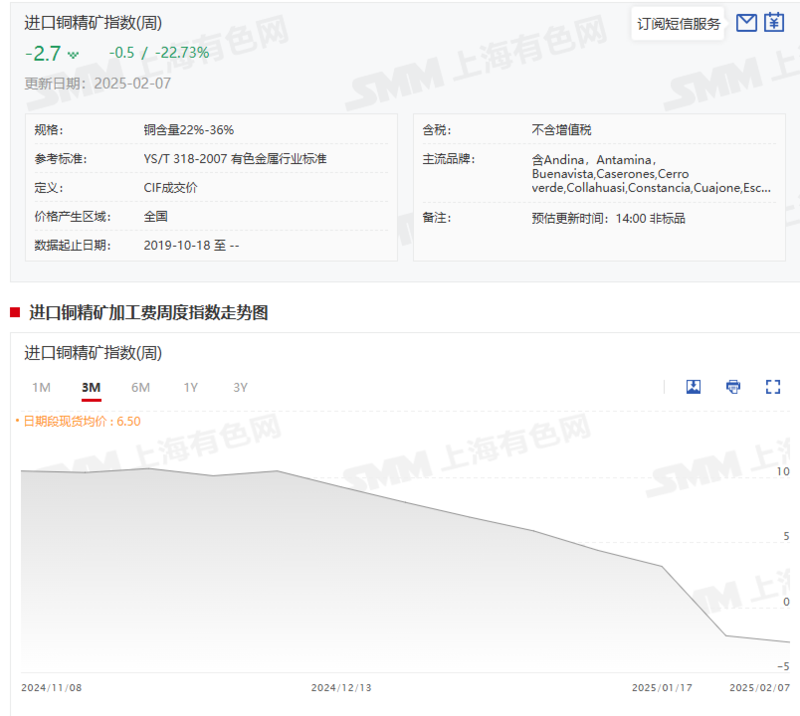Screen dimensions: 800x716
Task: Click the CIF成交价 definition value
Action: (x=170, y=188)
